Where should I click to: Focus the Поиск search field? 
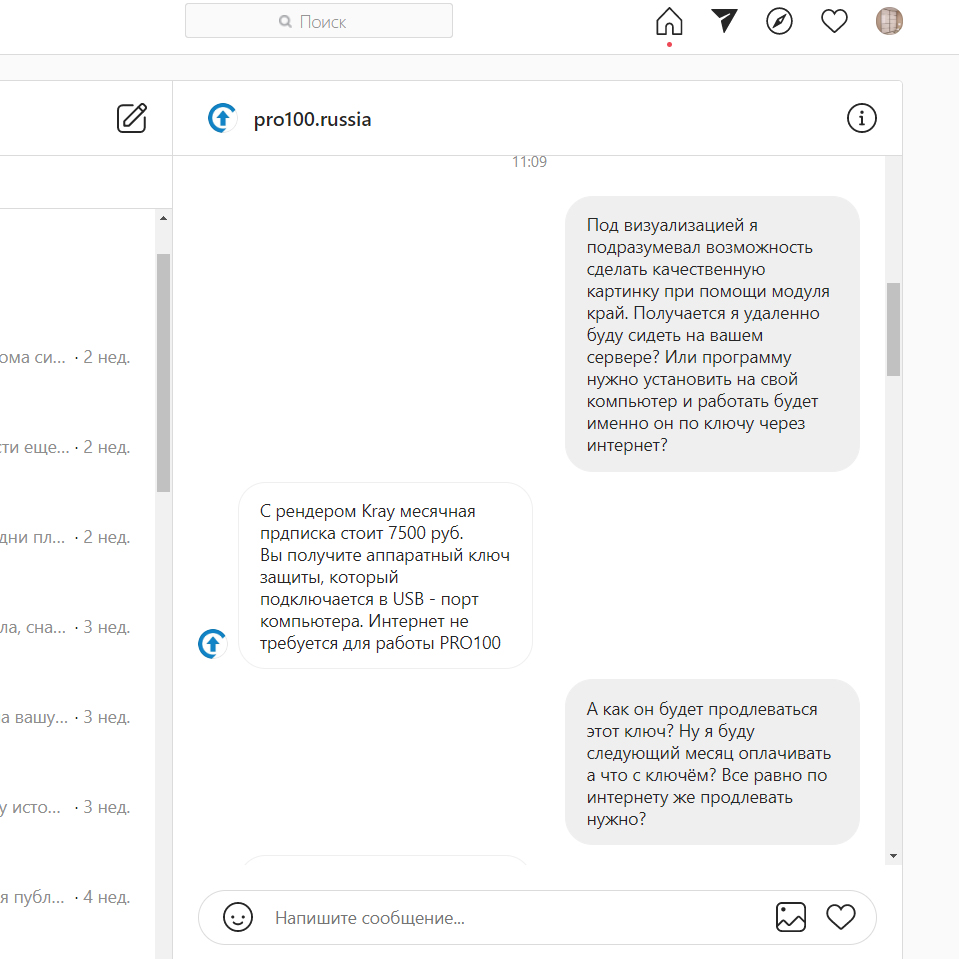[319, 21]
